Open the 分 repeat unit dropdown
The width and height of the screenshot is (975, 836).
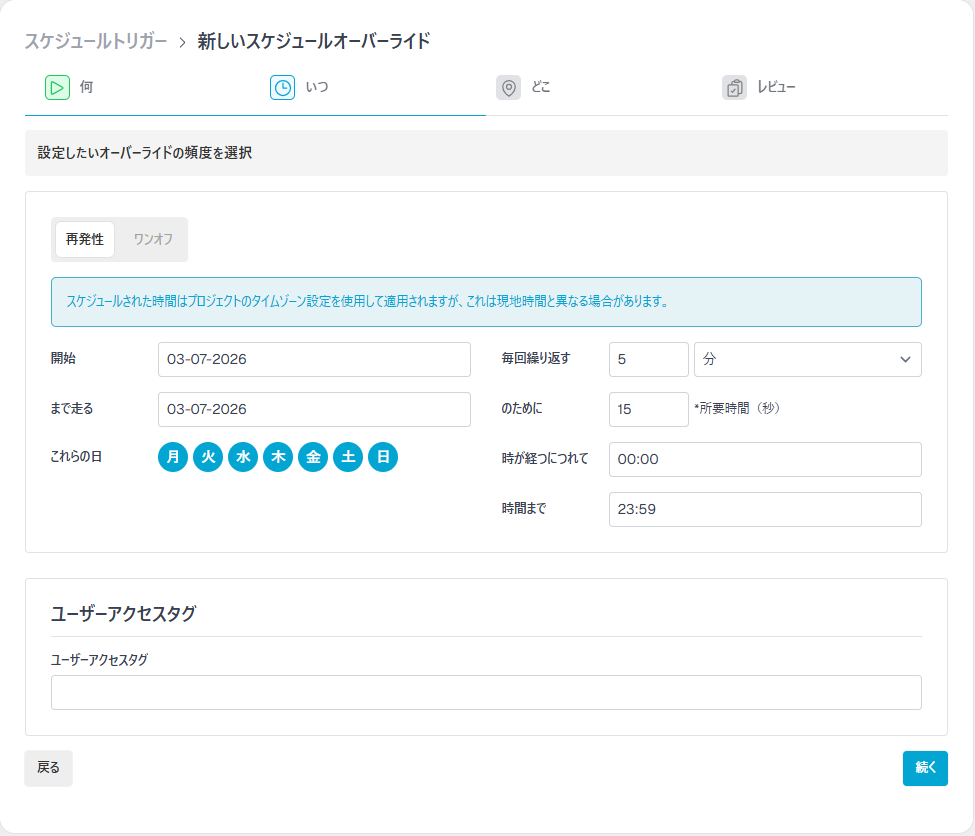[808, 360]
